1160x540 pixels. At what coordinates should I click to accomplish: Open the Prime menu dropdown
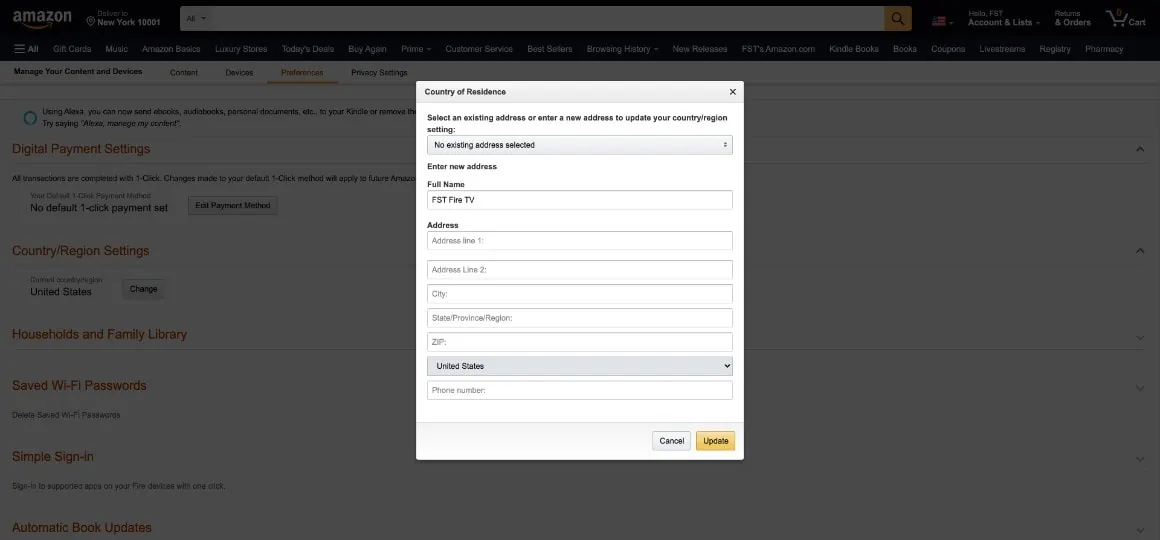coord(416,49)
